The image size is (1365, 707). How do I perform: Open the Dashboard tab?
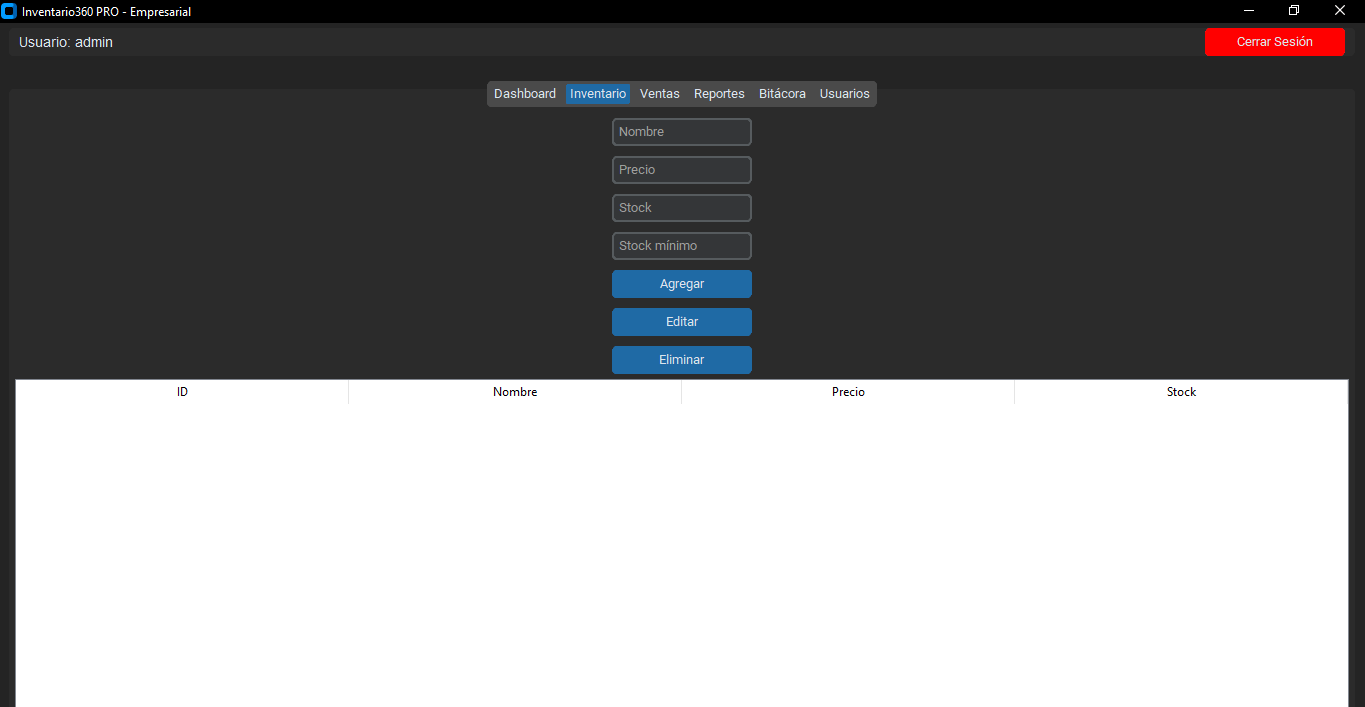point(525,94)
